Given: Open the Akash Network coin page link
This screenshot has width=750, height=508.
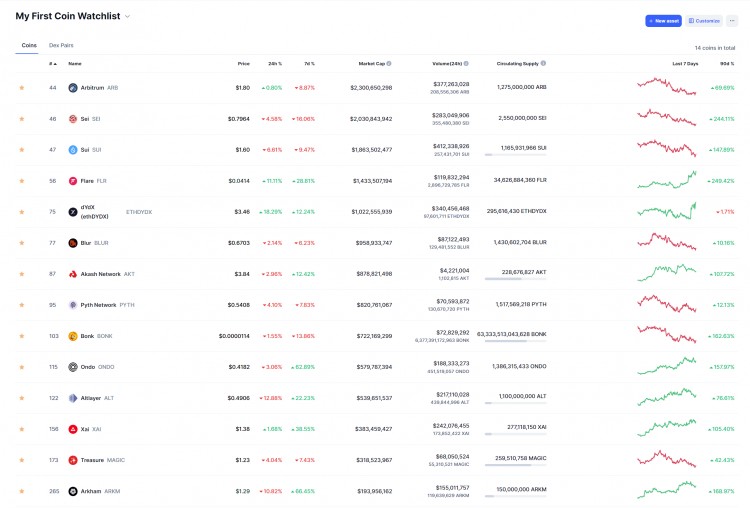Looking at the screenshot, I should tap(100, 274).
